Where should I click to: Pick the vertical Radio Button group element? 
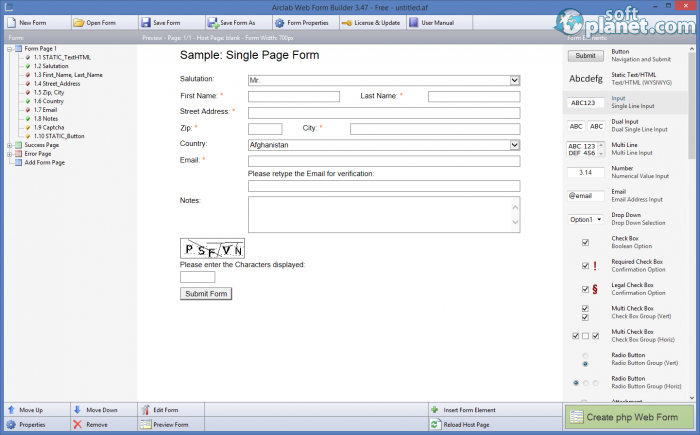tap(585, 359)
